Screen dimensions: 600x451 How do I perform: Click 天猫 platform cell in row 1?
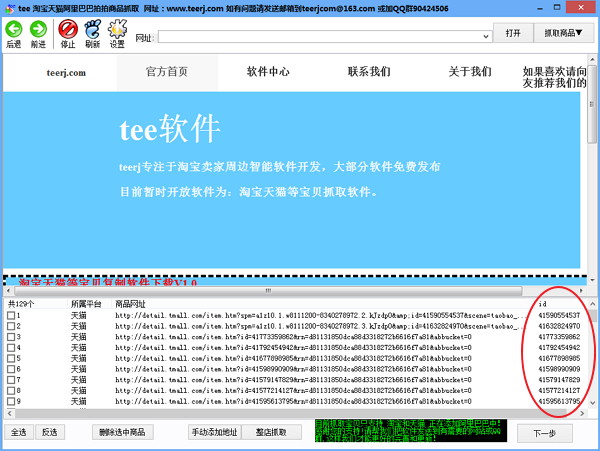(x=78, y=316)
